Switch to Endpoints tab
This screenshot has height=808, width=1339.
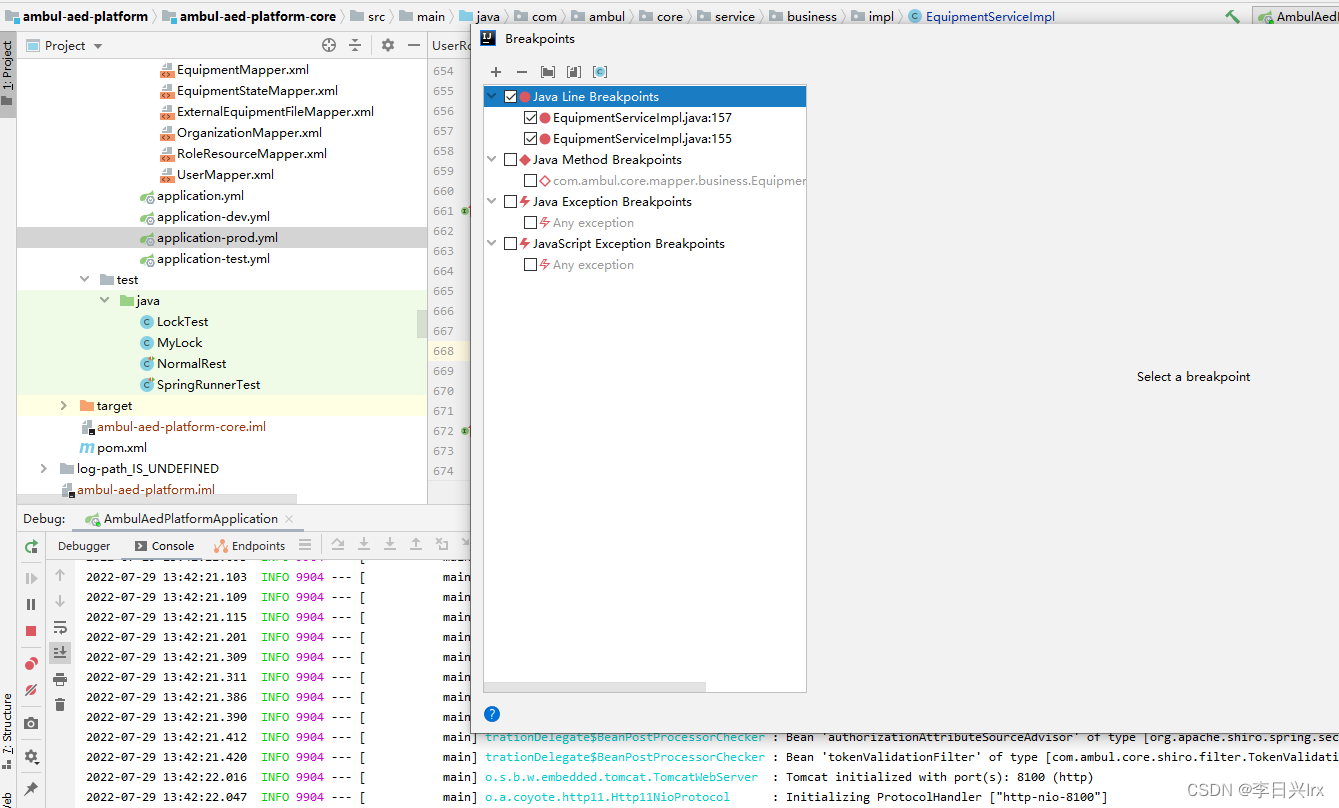250,546
